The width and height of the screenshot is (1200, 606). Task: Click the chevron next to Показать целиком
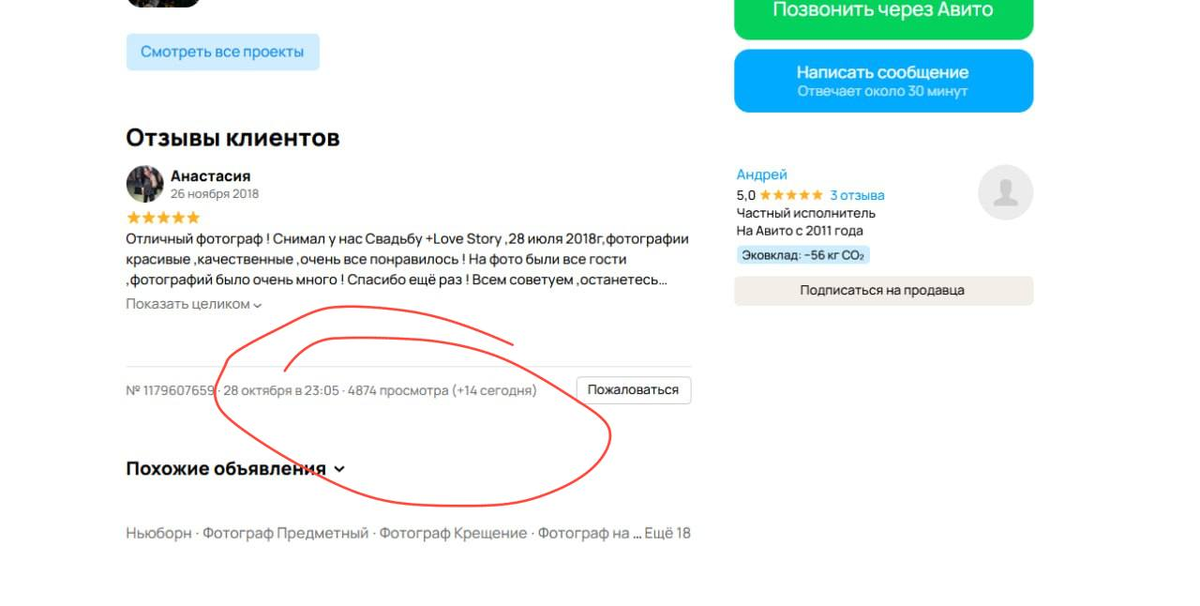coord(258,305)
